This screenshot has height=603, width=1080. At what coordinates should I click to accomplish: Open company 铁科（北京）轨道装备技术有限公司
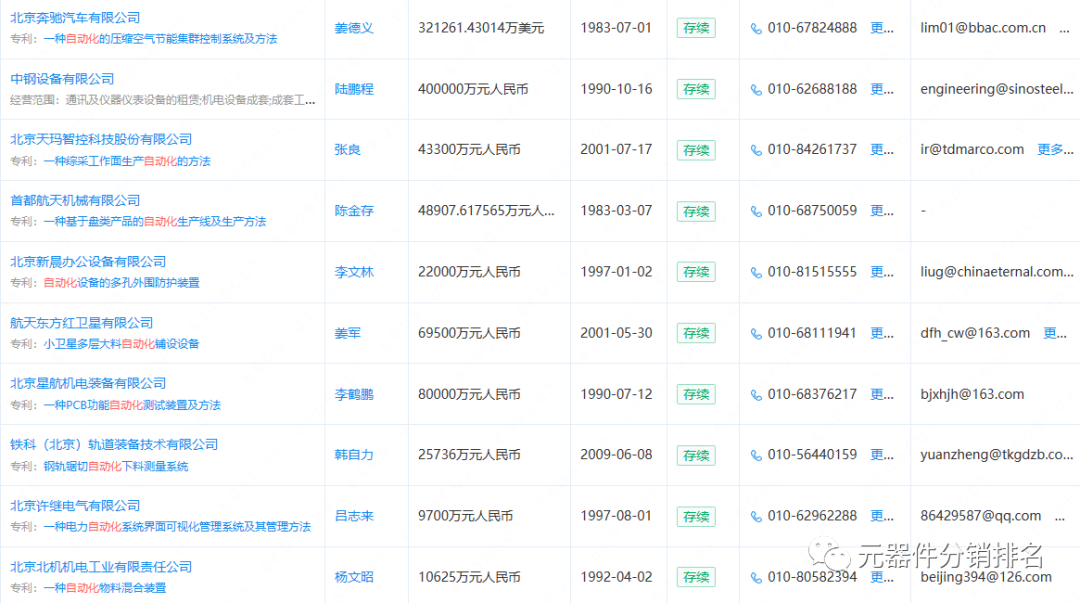pos(114,444)
